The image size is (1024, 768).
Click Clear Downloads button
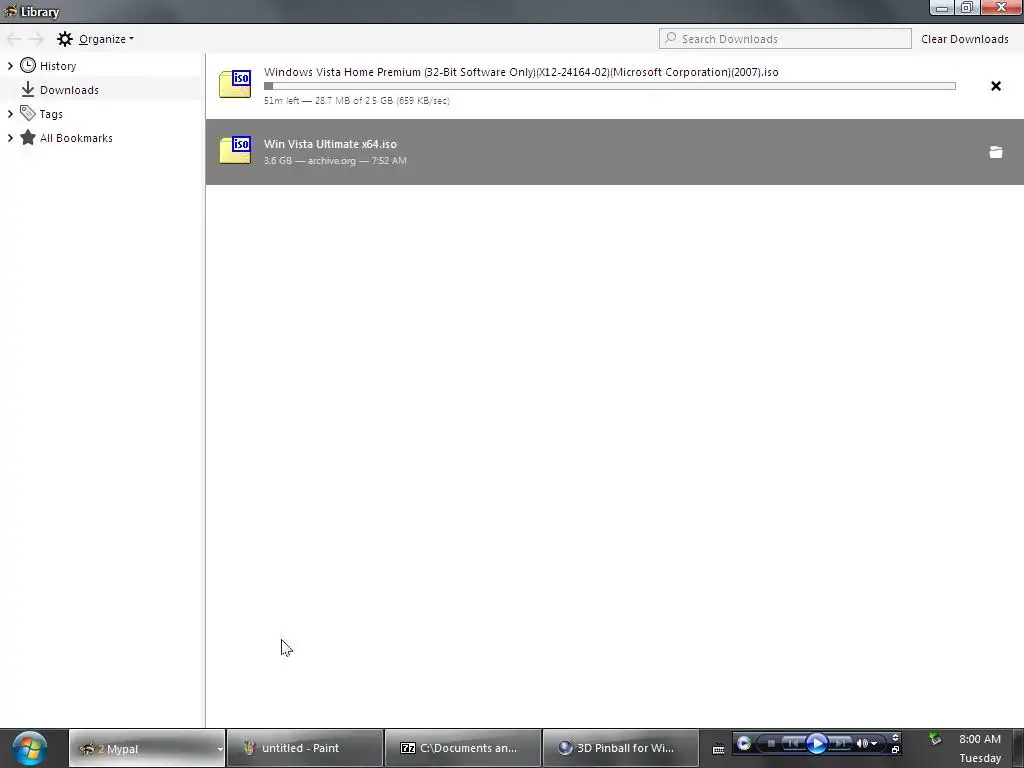click(965, 39)
